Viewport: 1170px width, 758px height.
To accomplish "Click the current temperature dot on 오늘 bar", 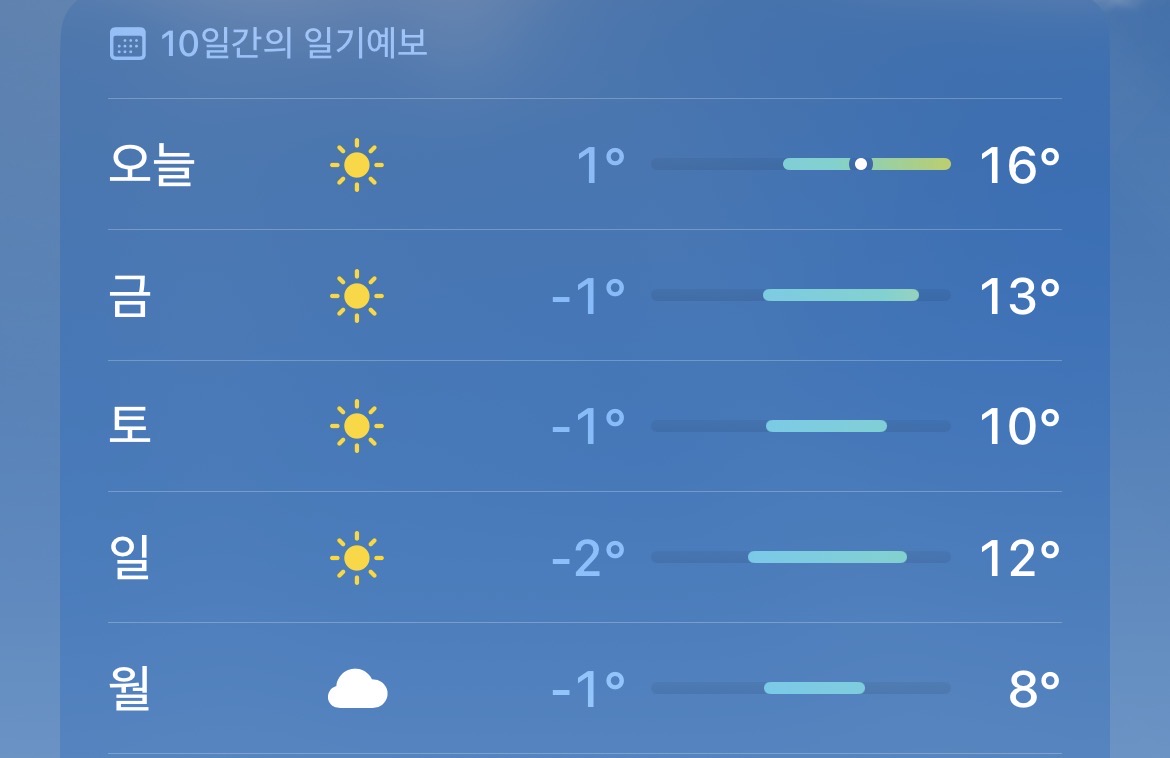I will pos(860,164).
